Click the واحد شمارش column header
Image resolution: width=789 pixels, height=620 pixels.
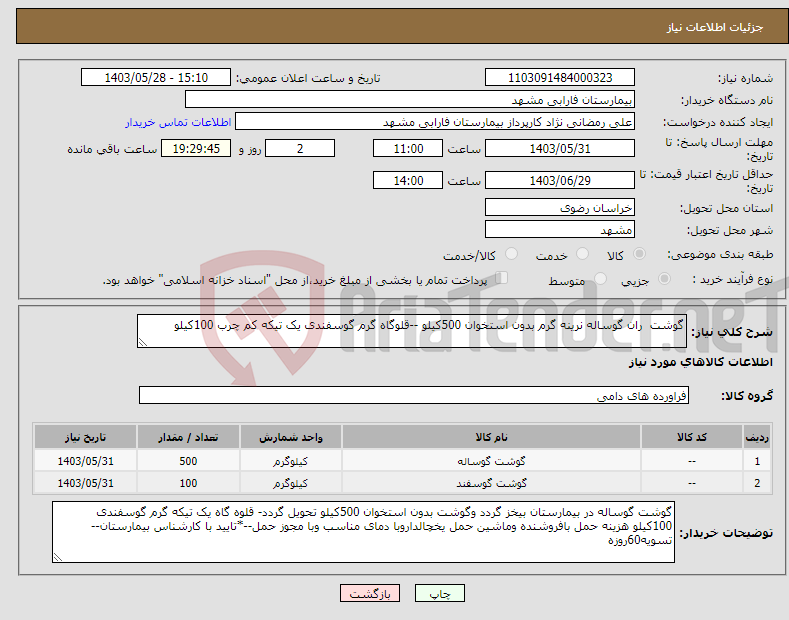291,437
